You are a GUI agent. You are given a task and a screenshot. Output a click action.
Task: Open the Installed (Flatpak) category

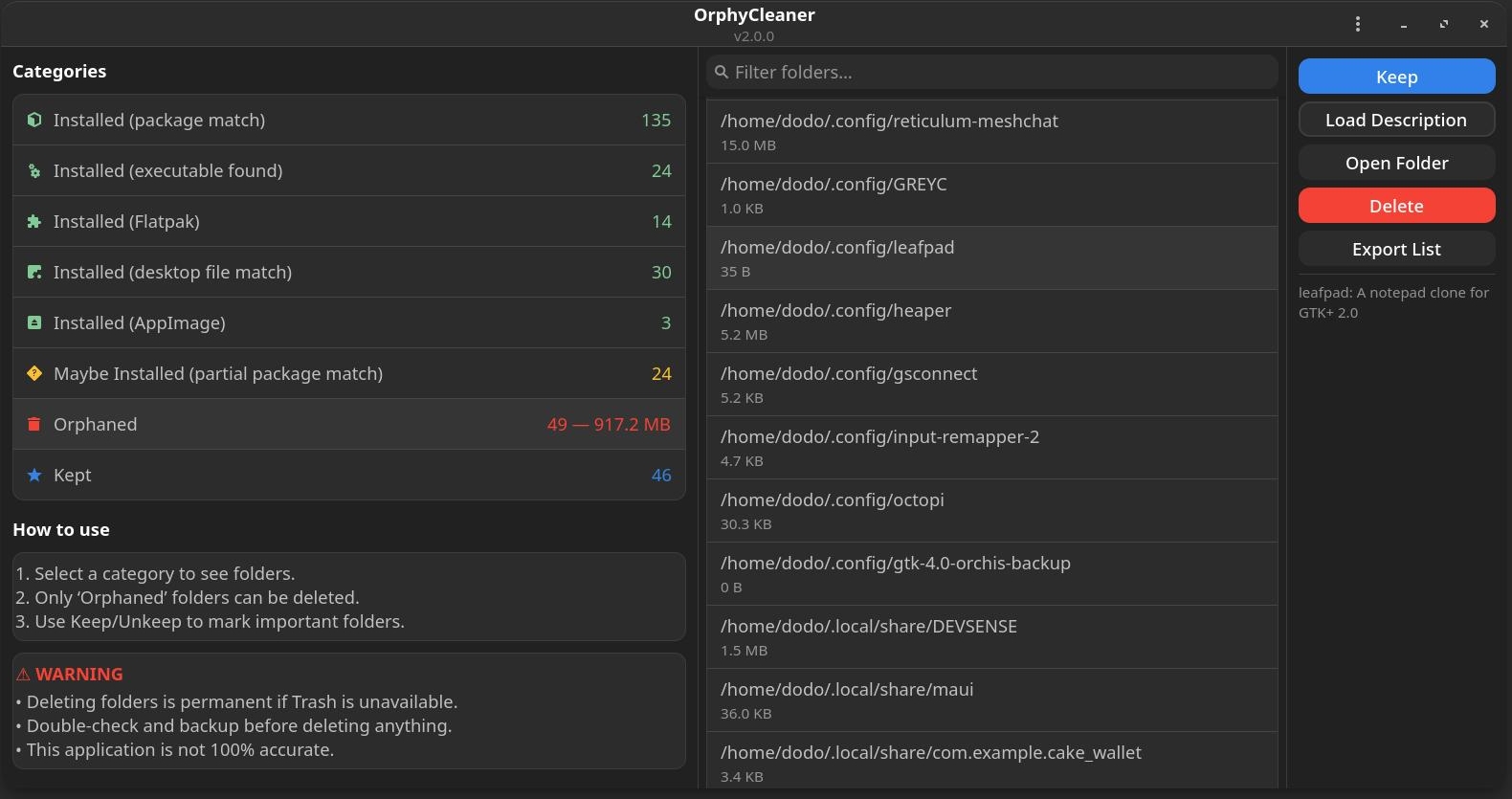click(349, 221)
